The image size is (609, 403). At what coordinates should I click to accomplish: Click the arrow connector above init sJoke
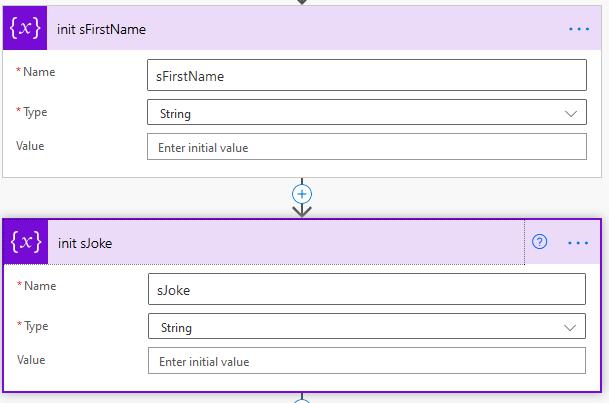(302, 210)
